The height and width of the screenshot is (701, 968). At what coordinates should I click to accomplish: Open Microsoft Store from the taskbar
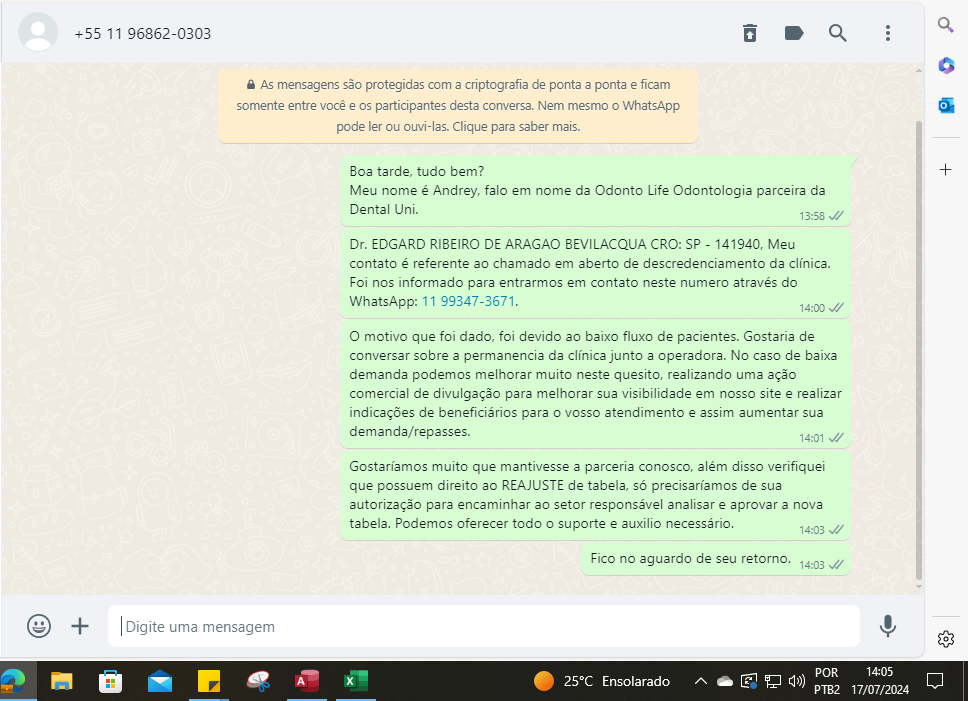(x=111, y=681)
